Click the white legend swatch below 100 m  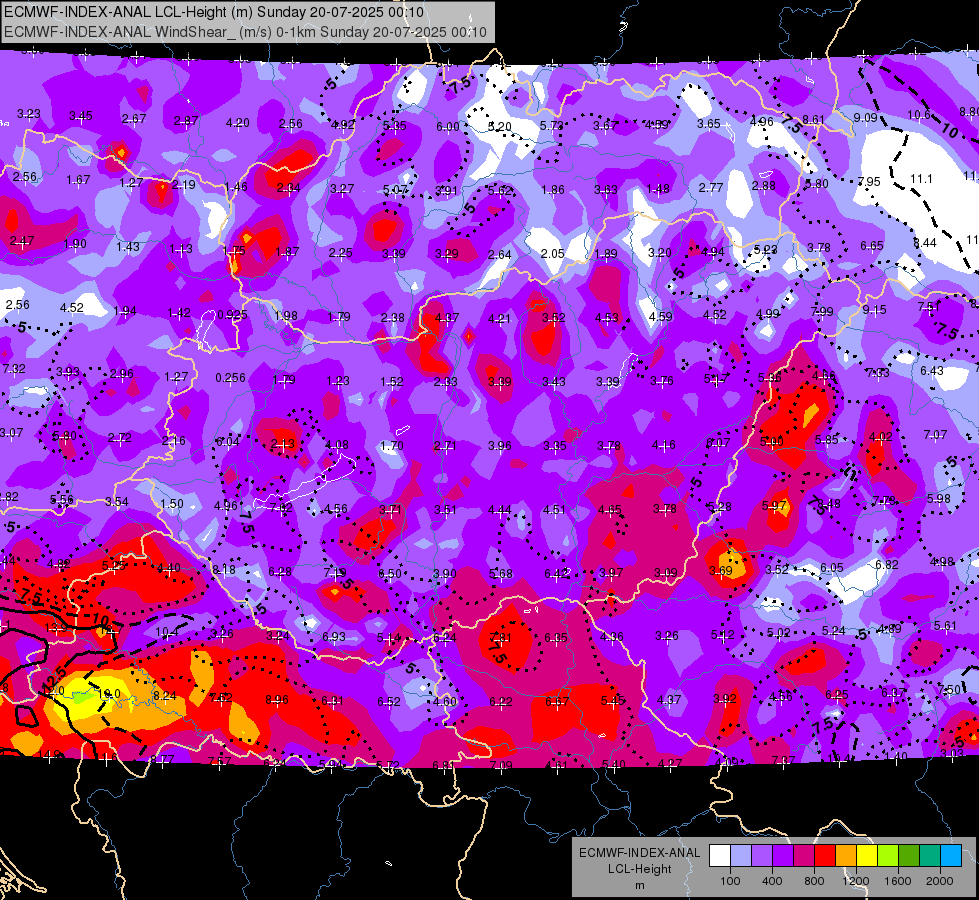(x=719, y=856)
